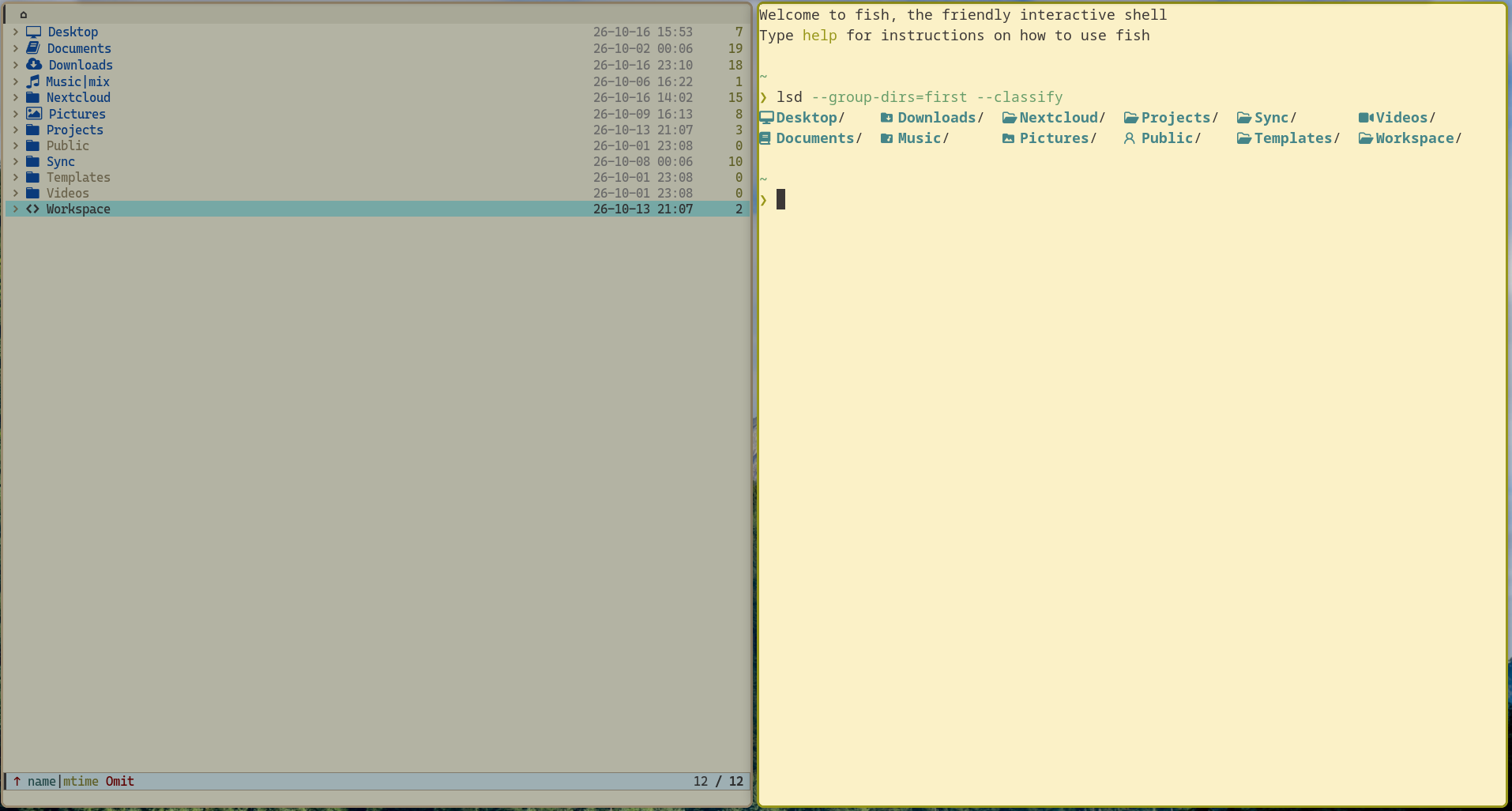Click Workspace/ in the terminal listing

[1418, 138]
